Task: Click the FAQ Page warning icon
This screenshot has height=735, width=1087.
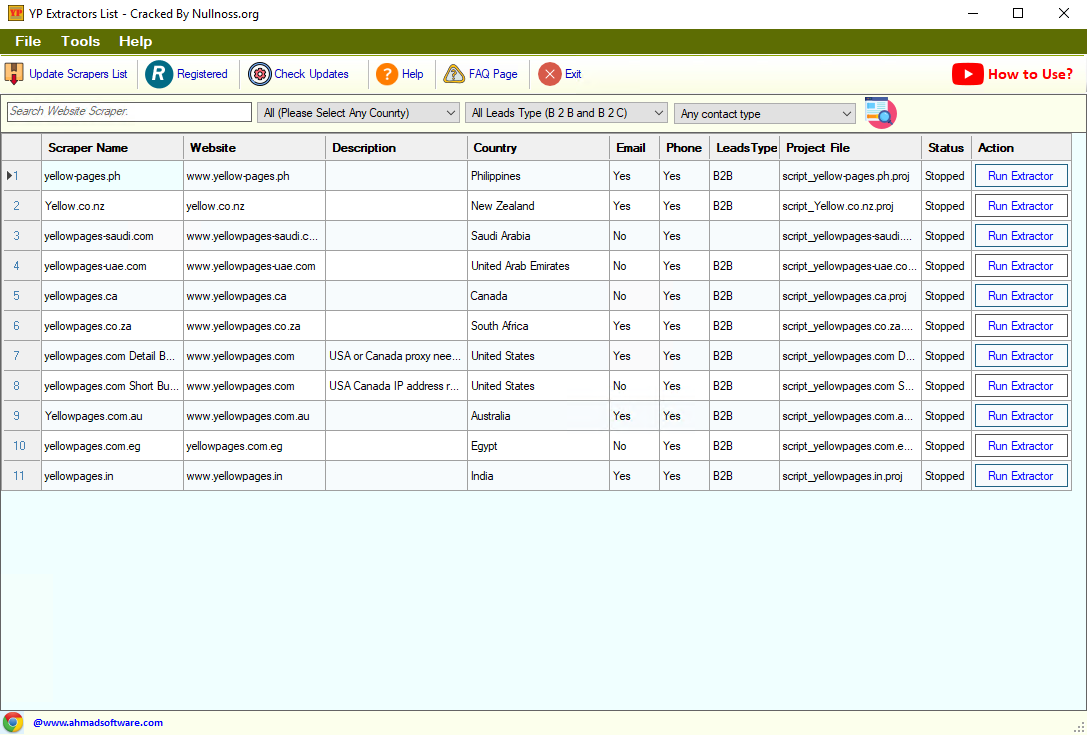Action: click(454, 74)
